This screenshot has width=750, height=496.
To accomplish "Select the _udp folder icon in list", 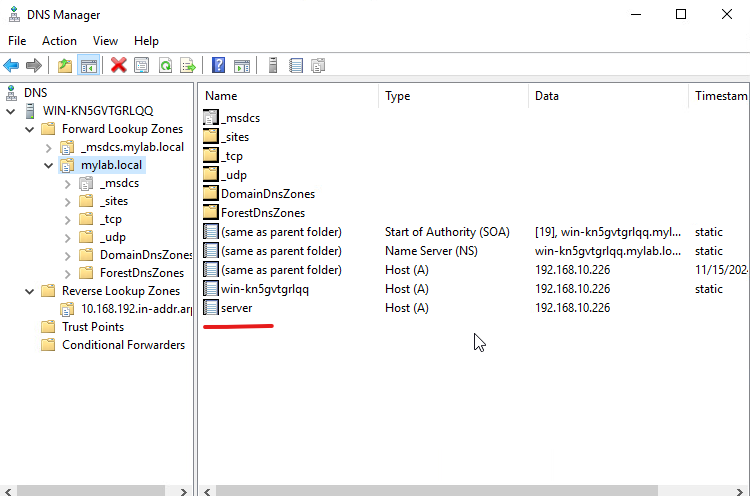I will pos(210,175).
